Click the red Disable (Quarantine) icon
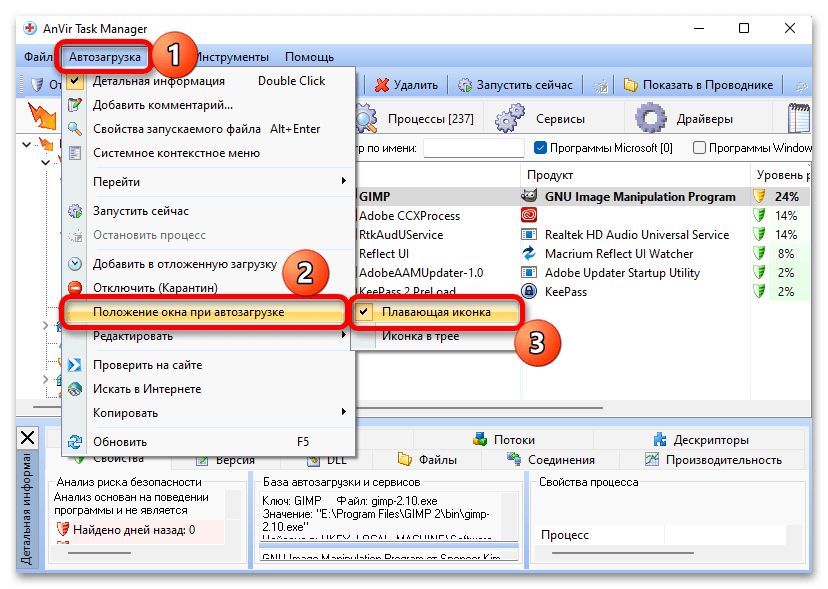 point(75,288)
